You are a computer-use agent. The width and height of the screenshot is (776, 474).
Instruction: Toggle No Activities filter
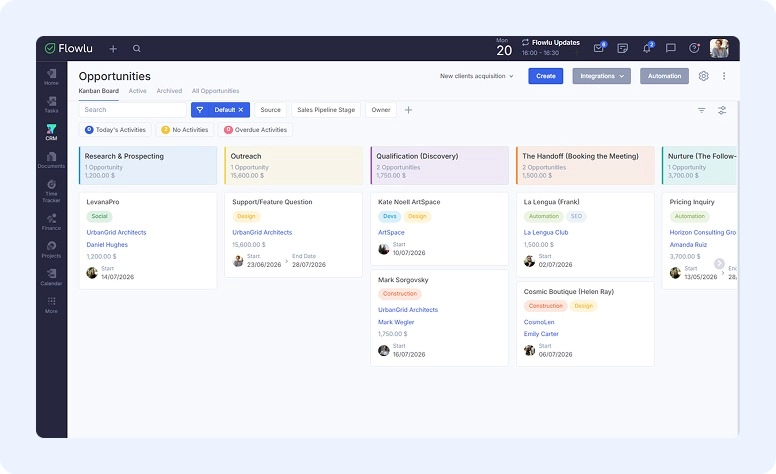(185, 130)
